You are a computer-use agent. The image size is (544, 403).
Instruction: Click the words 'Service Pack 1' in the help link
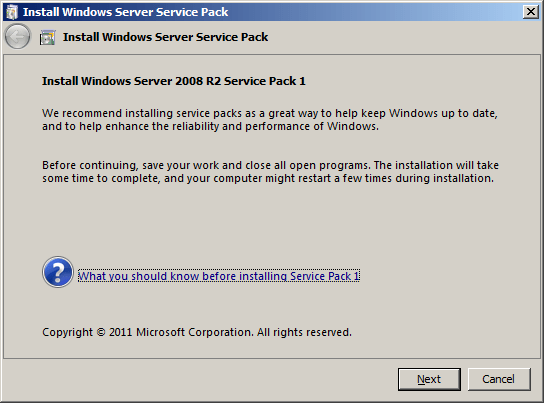pyautogui.click(x=325, y=276)
